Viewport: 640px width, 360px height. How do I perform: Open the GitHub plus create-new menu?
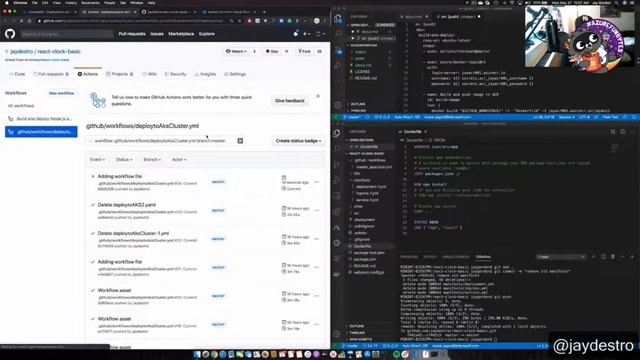tap(306, 34)
